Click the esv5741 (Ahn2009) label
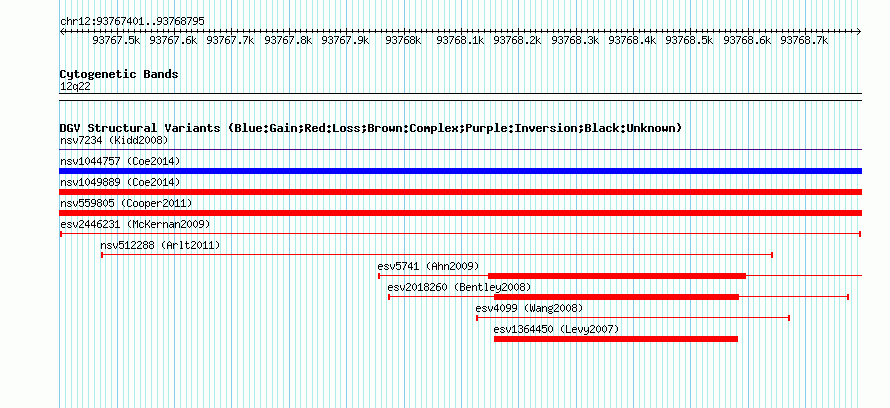 click(x=428, y=266)
